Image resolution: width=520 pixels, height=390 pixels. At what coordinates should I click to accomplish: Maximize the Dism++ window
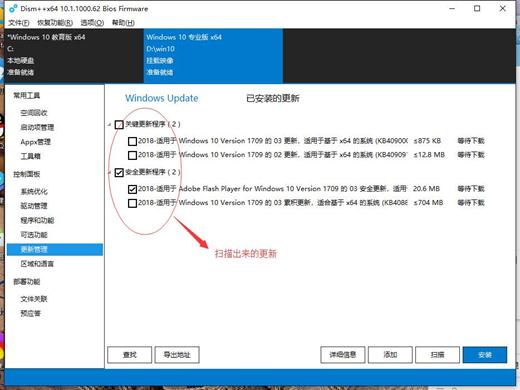(477, 8)
